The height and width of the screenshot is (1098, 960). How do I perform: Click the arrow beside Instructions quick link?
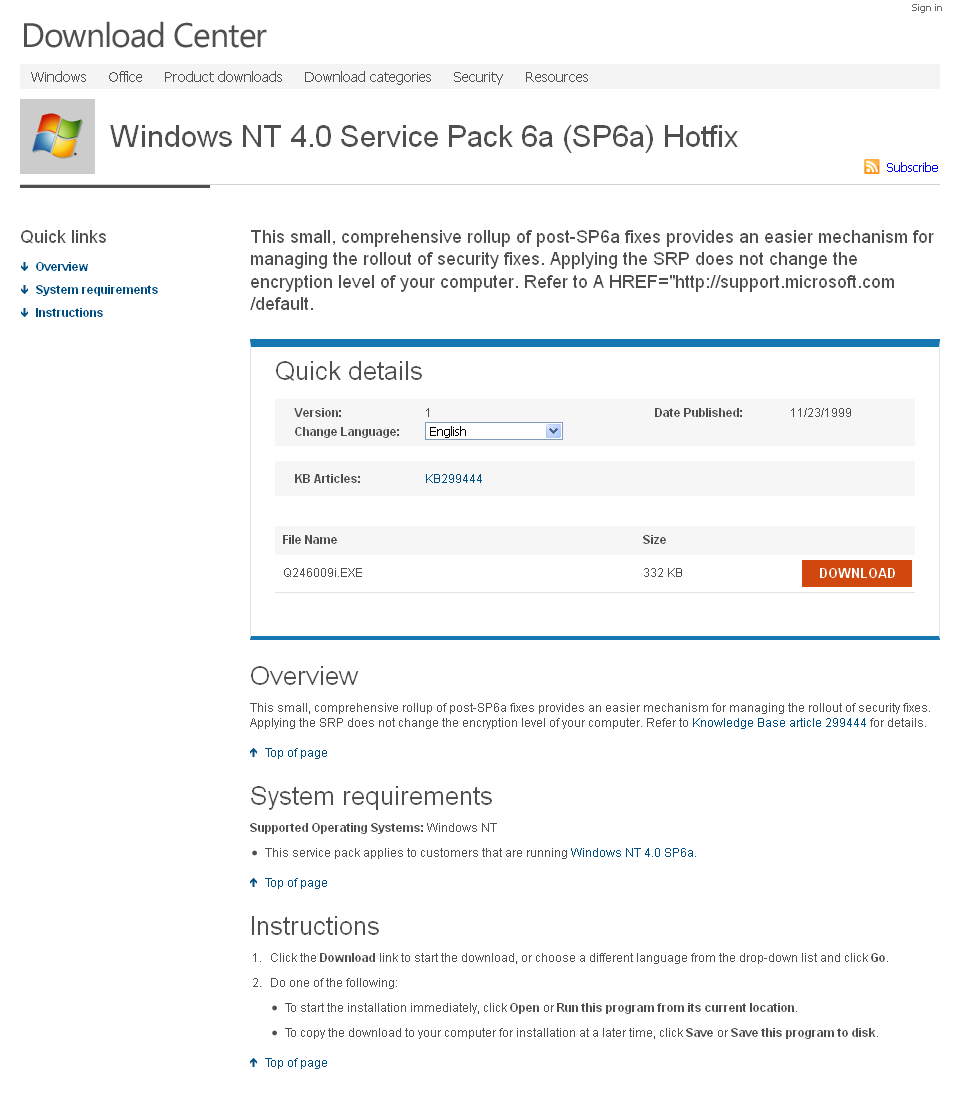pyautogui.click(x=24, y=313)
